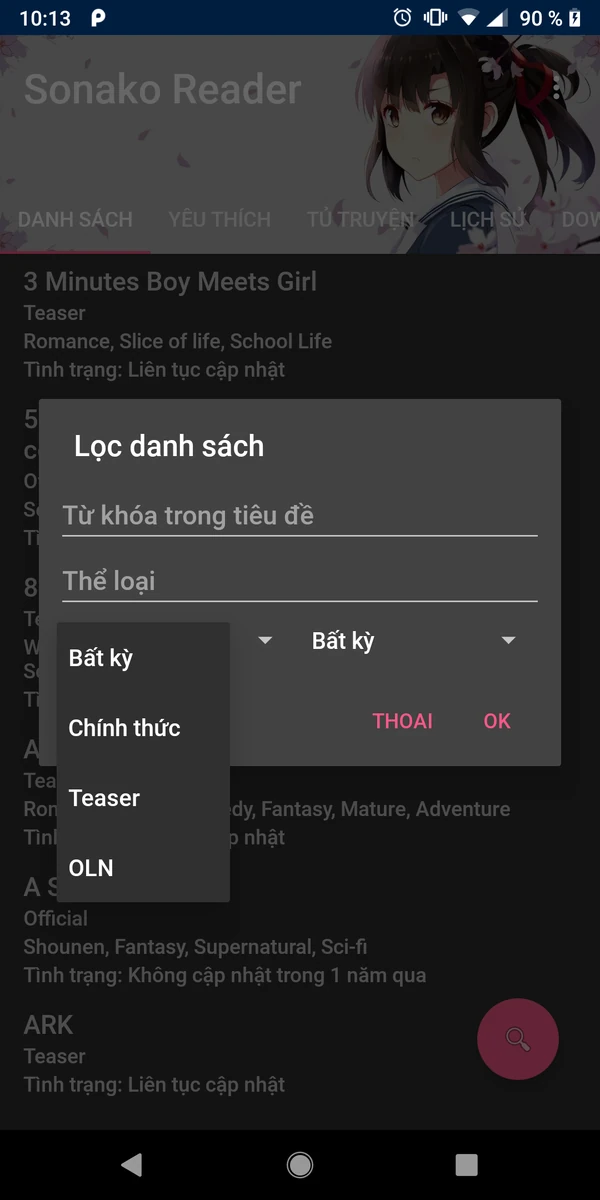Viewport: 600px width, 1200px height.
Task: Tap the Android home navigation icon
Action: point(299,1164)
